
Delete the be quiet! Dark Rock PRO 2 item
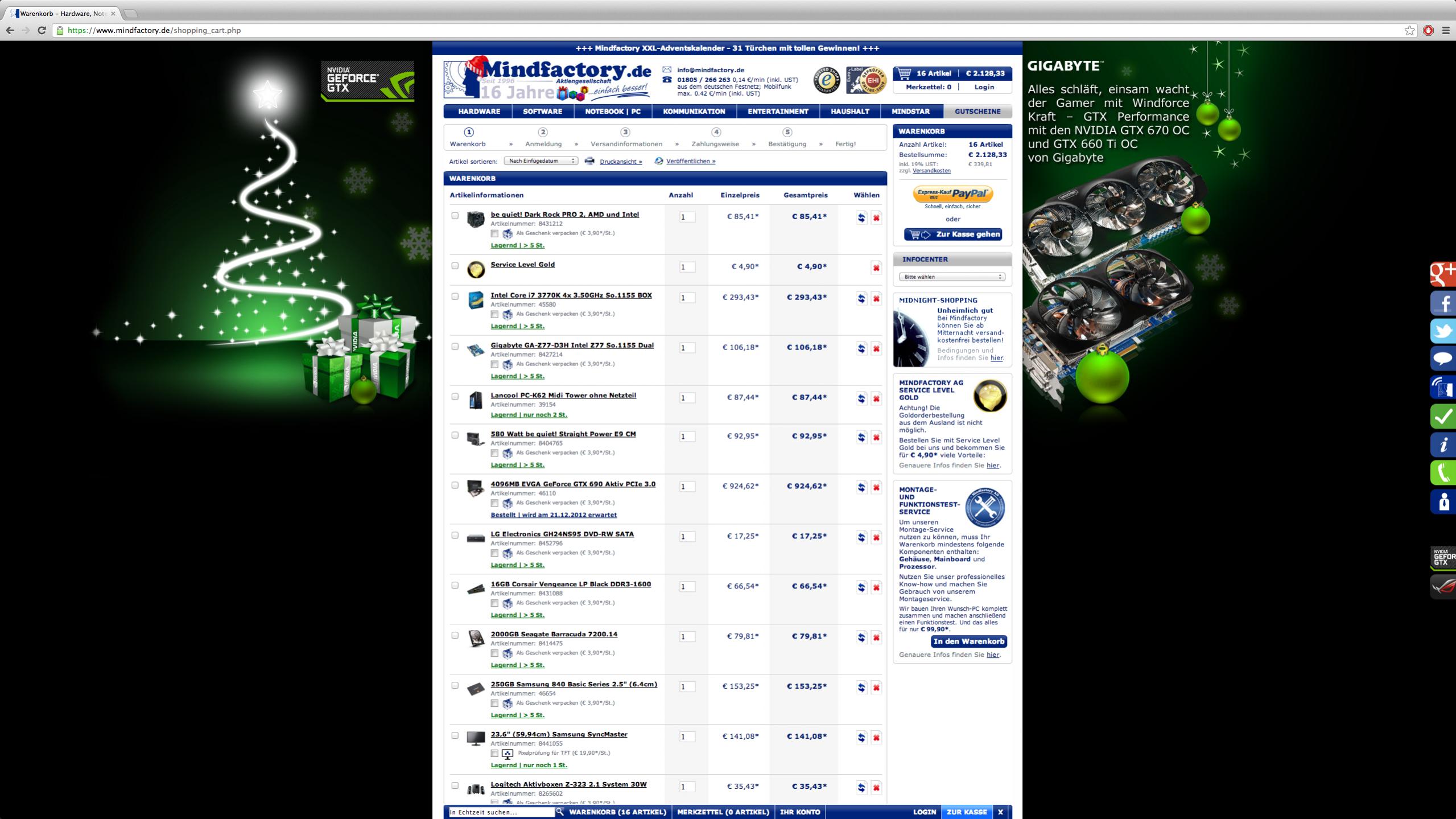(x=876, y=217)
